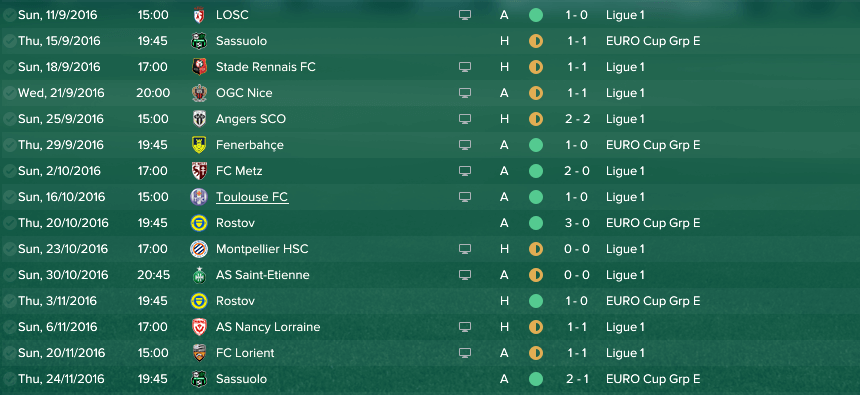This screenshot has width=860, height=395.
Task: Toggle the checkmark beside Sun, 6/11/2016
Action: 9,327
